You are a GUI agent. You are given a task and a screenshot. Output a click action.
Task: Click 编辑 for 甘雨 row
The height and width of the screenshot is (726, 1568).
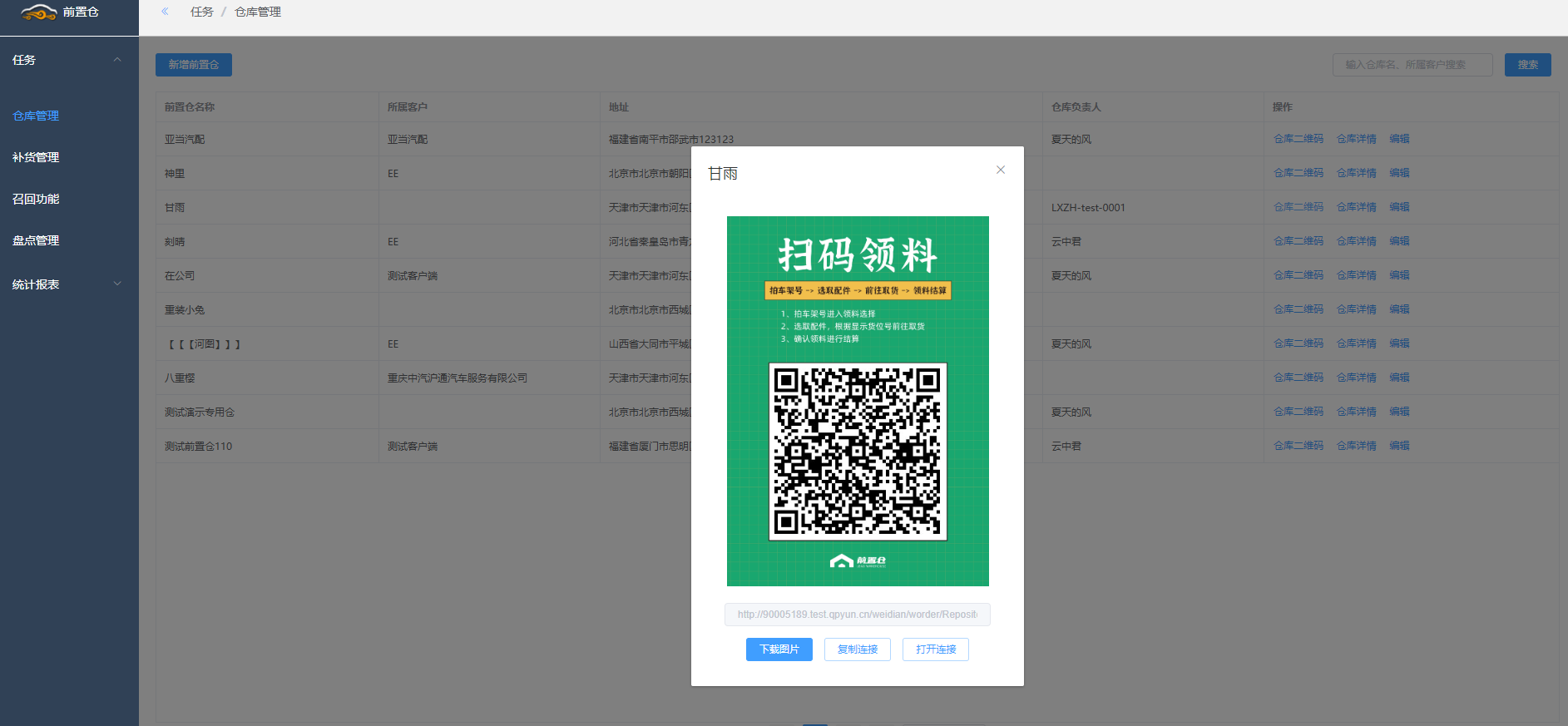(x=1399, y=207)
